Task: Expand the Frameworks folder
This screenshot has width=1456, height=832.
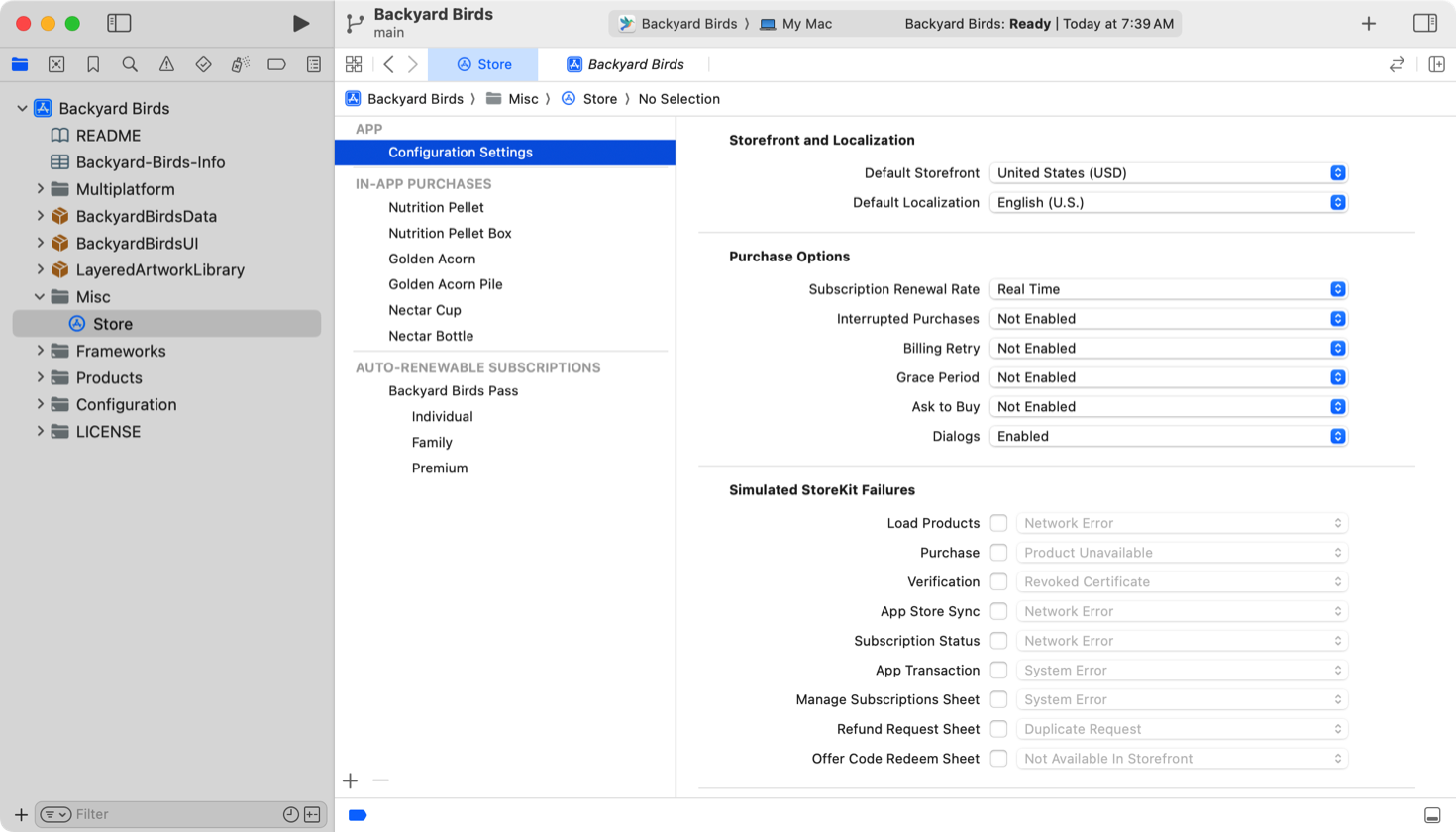Action: click(41, 351)
